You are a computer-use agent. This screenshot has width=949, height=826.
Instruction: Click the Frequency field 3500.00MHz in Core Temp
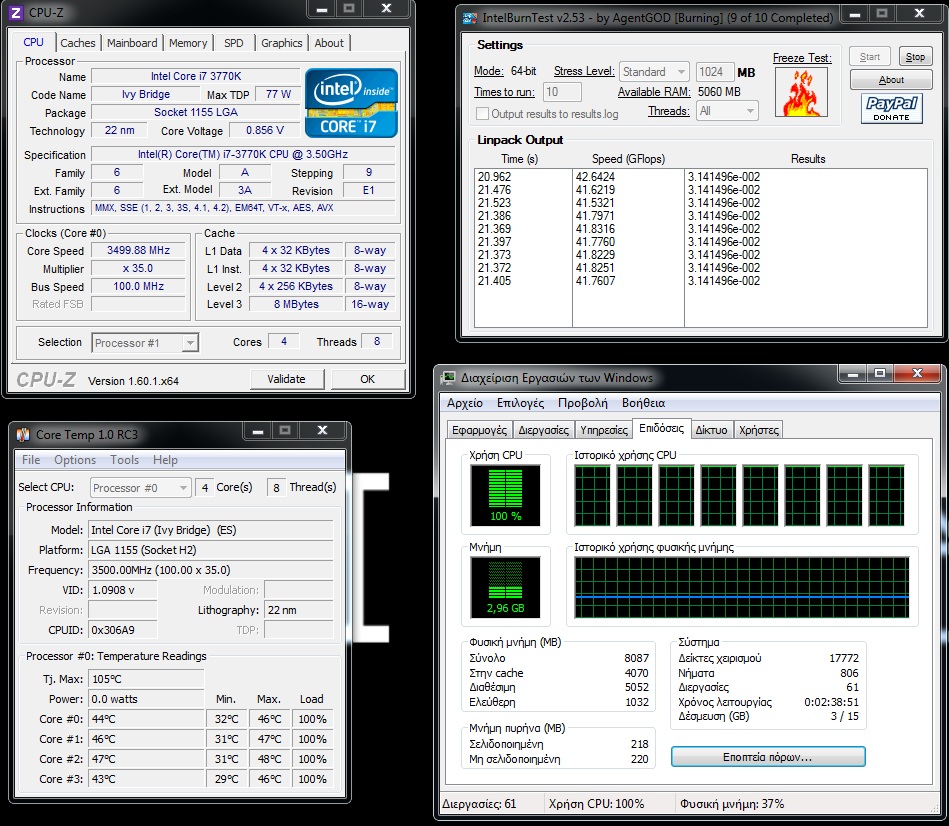(211, 570)
